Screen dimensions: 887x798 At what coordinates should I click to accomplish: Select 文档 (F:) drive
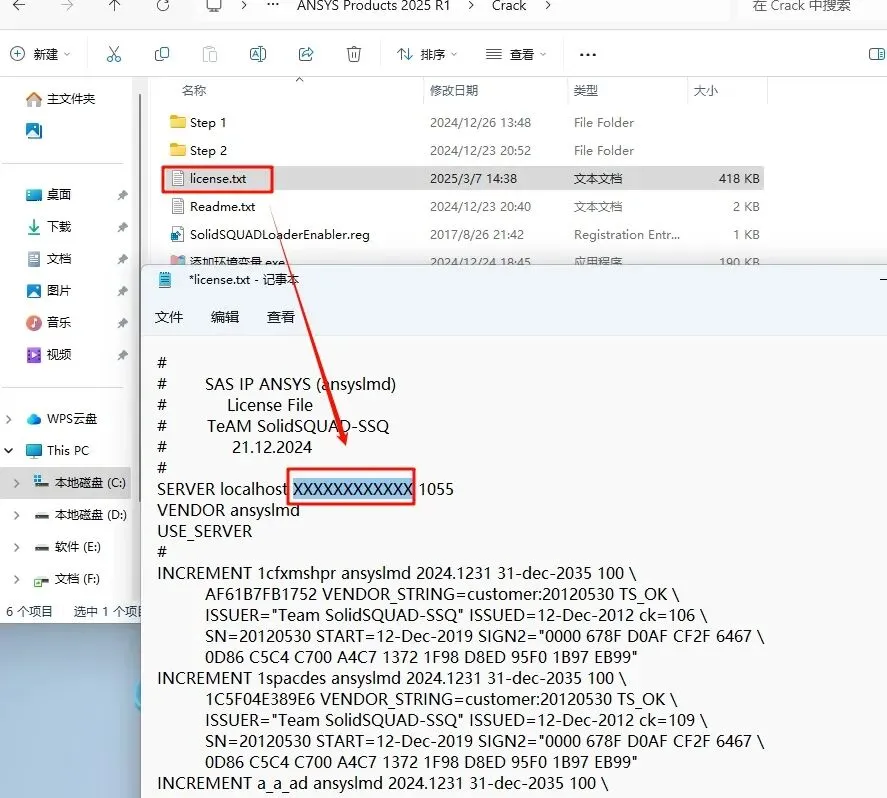[67, 579]
